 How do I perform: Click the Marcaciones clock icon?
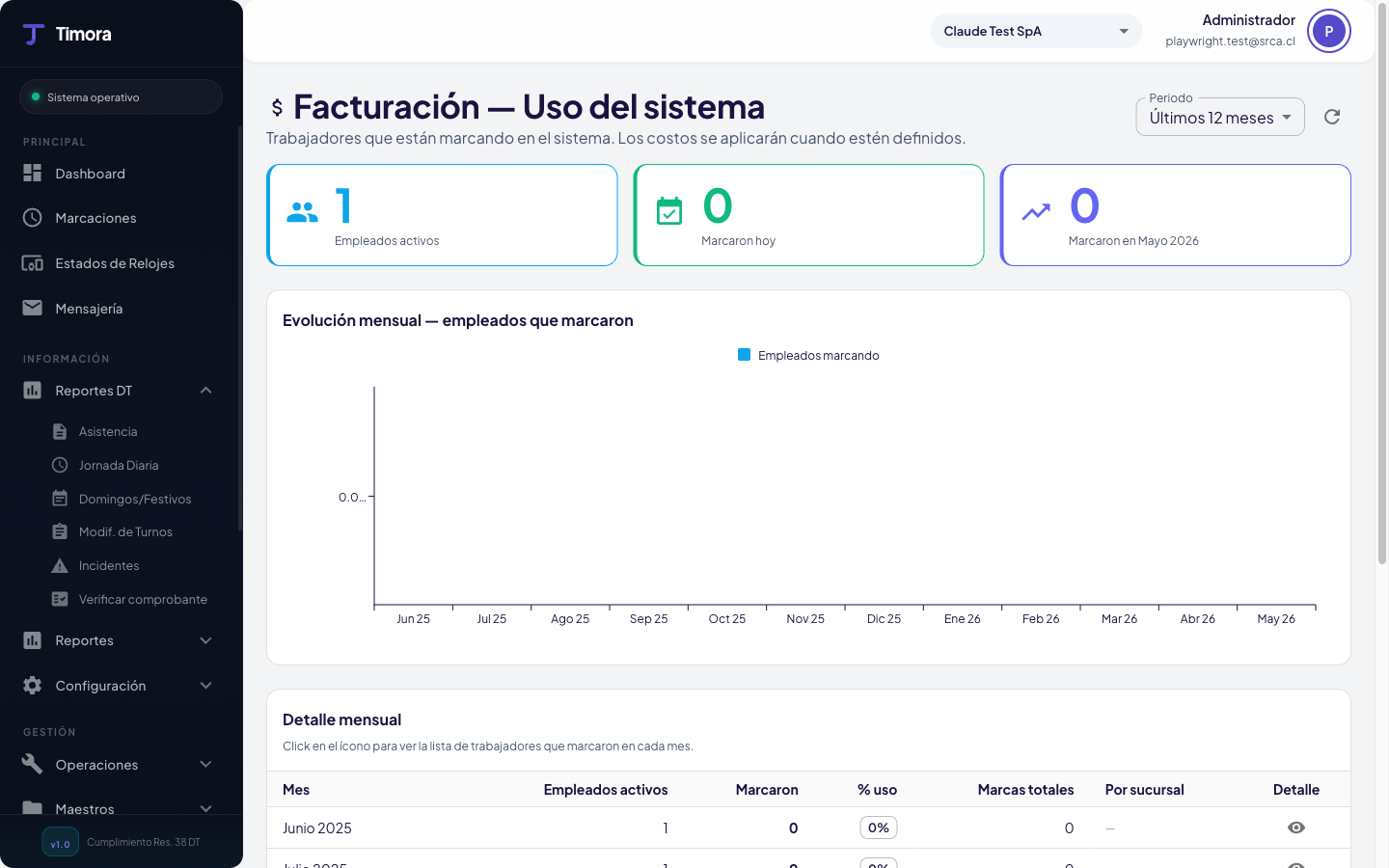click(33, 218)
